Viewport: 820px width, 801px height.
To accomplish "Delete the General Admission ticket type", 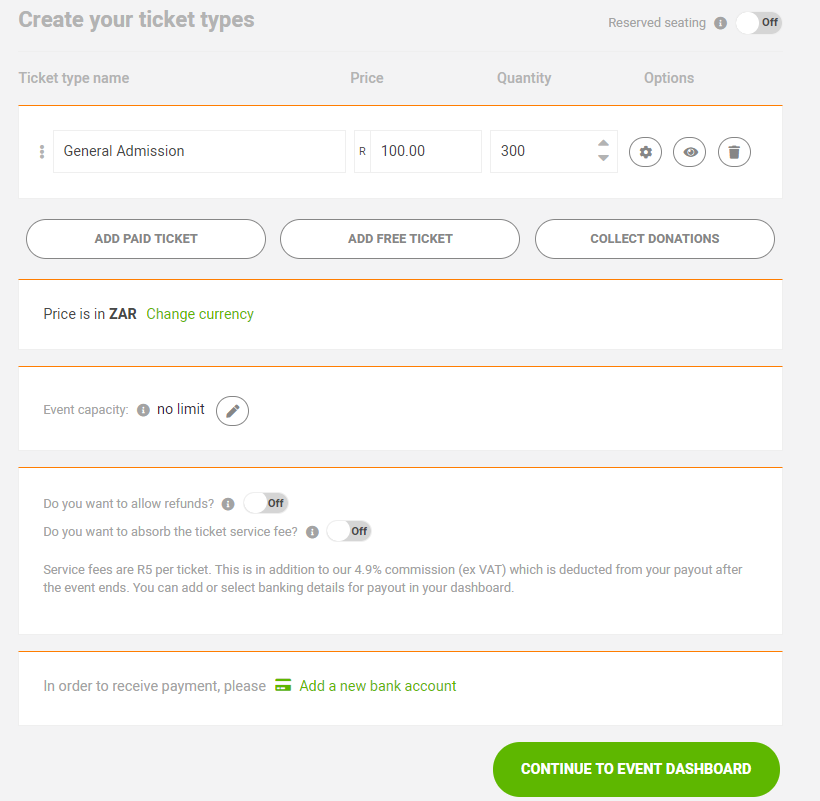I will (x=734, y=152).
